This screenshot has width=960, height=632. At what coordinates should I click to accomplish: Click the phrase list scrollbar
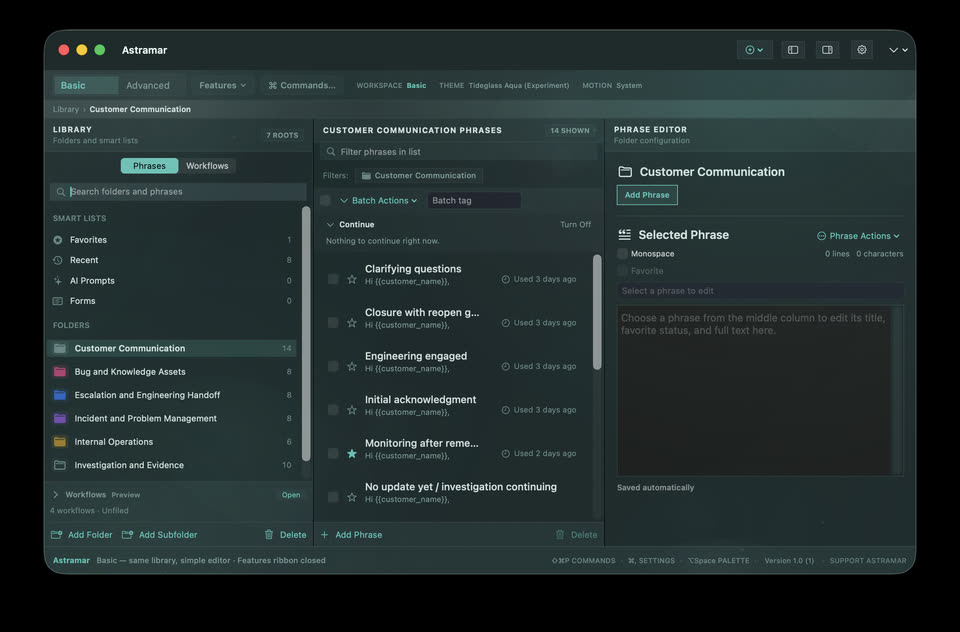pyautogui.click(x=597, y=312)
